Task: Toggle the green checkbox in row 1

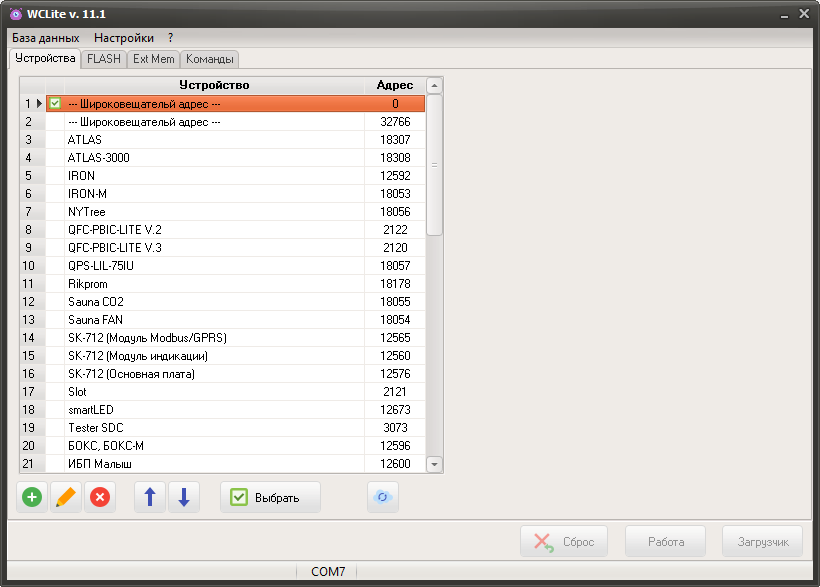Action: click(x=55, y=103)
